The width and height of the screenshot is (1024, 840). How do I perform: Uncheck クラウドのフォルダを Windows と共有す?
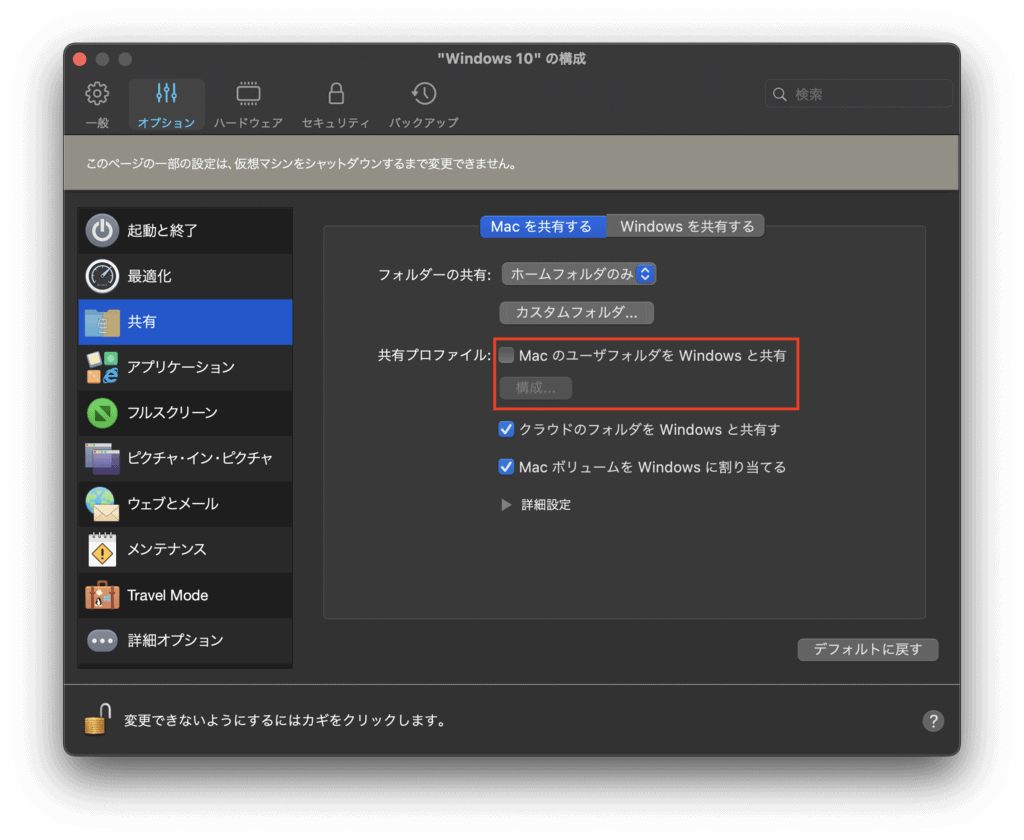pyautogui.click(x=506, y=429)
